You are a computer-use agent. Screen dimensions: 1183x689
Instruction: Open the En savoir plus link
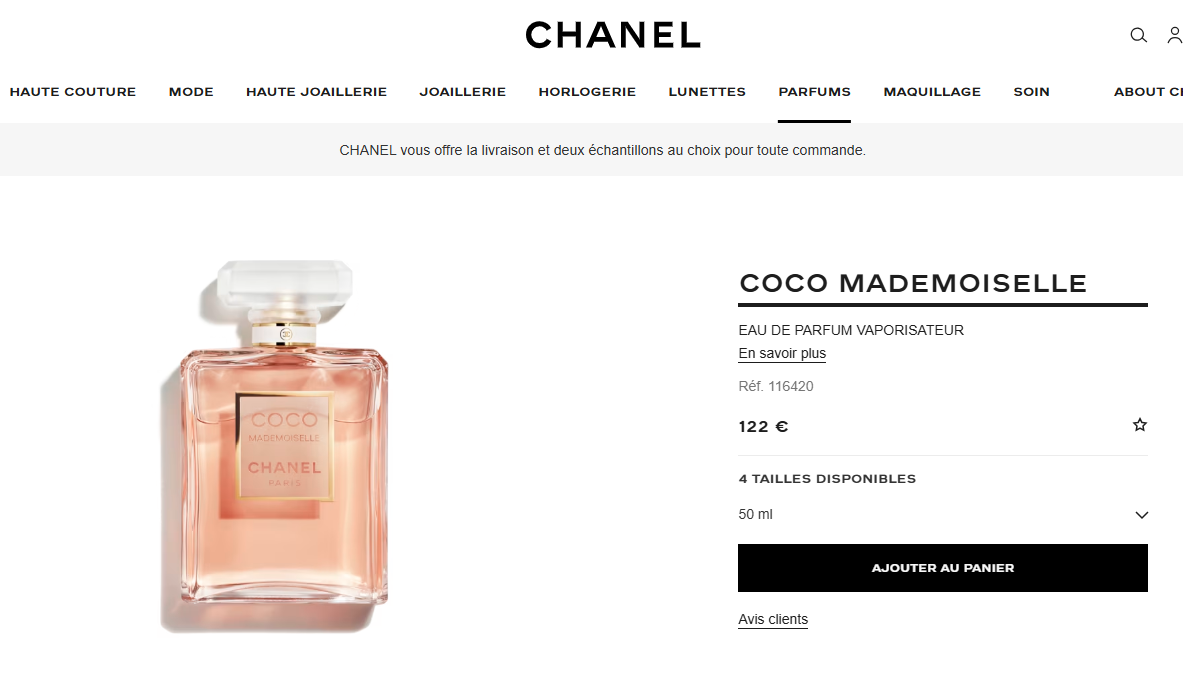click(x=782, y=353)
